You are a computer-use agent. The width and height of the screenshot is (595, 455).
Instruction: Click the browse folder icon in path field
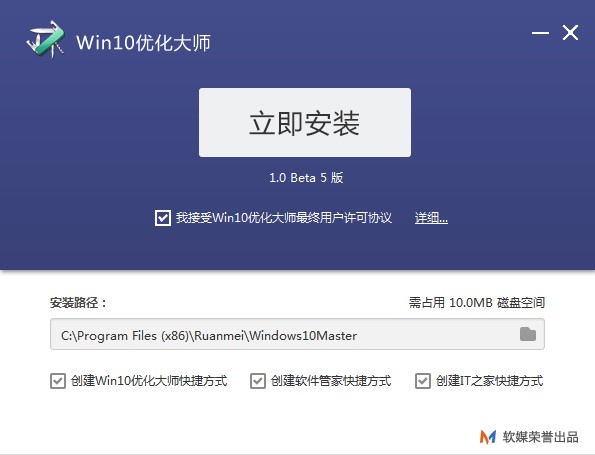click(527, 334)
